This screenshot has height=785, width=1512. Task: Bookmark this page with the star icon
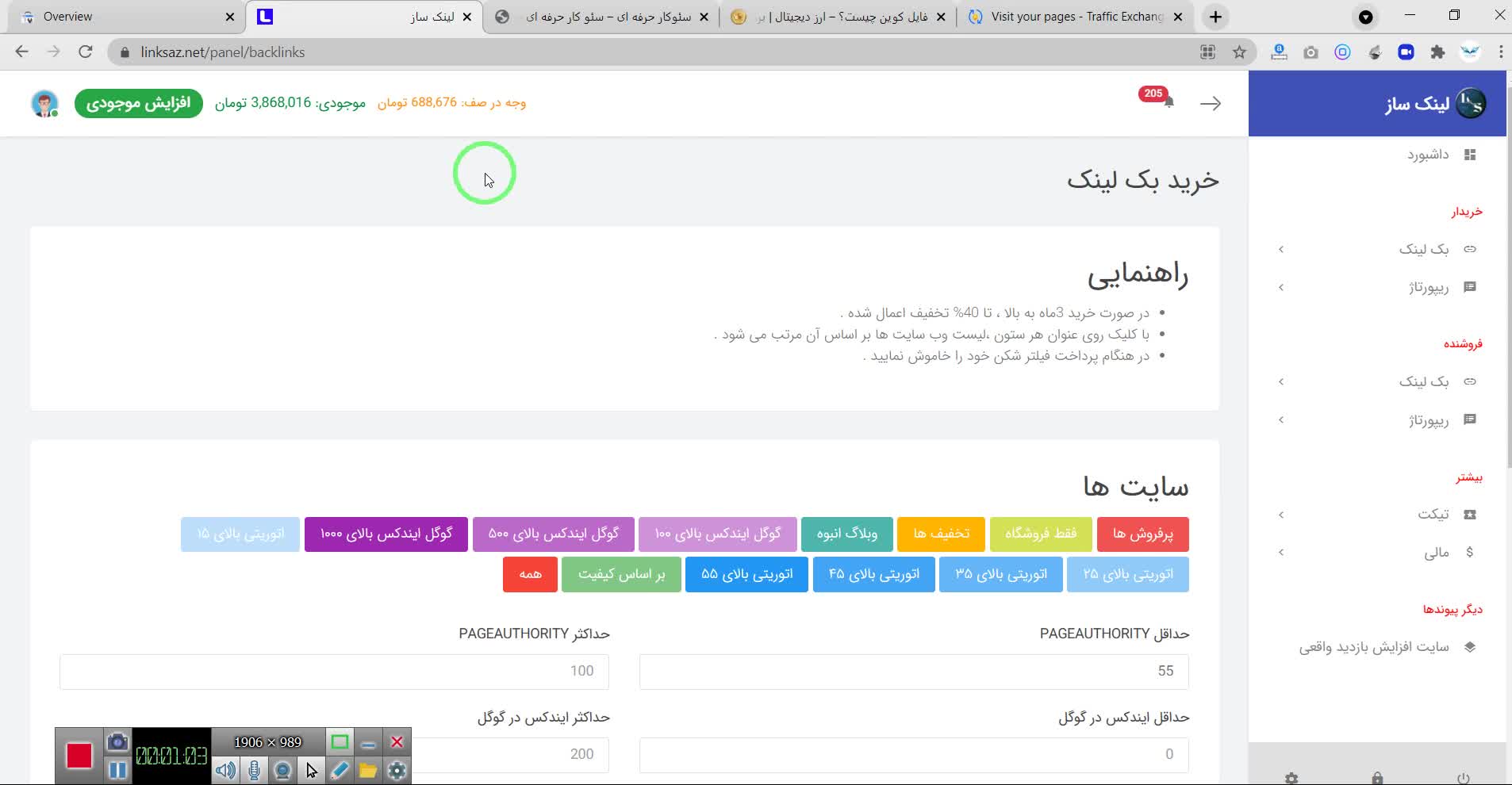(x=1239, y=52)
